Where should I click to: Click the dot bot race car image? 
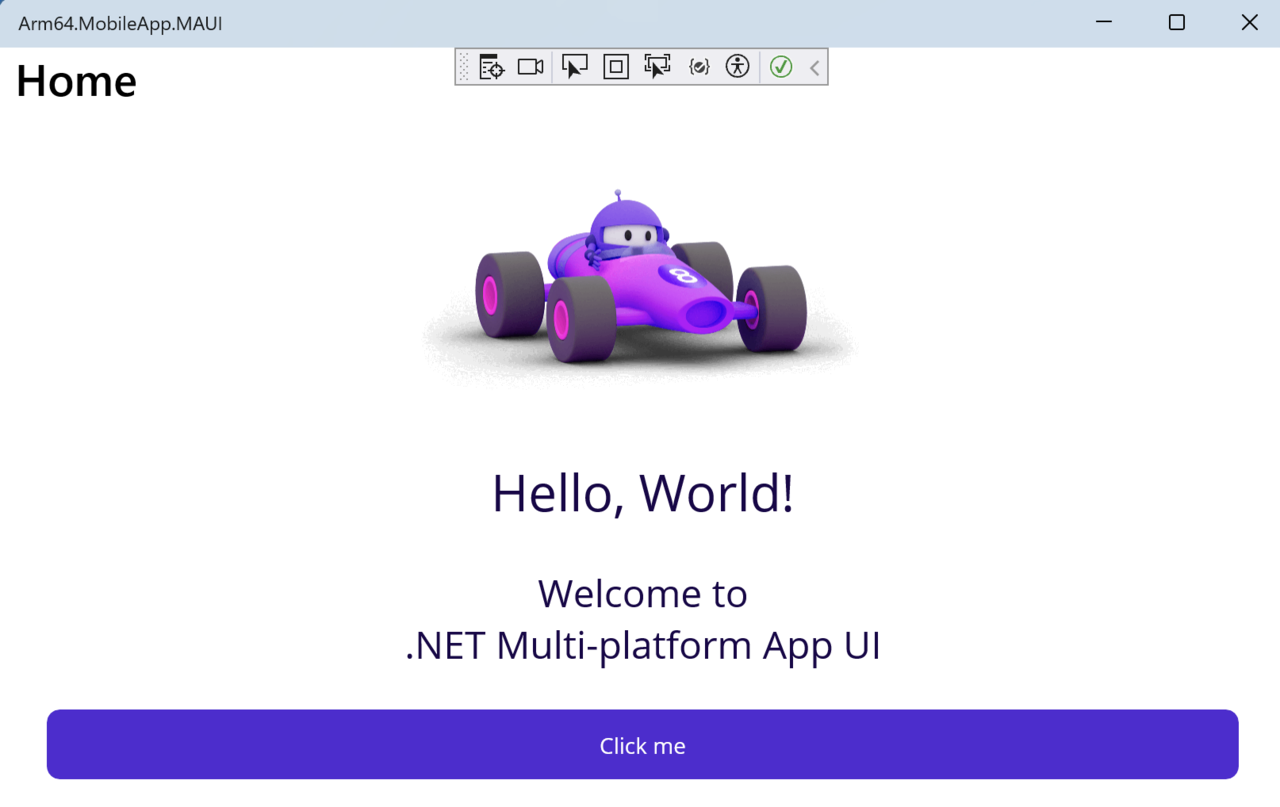click(x=640, y=290)
